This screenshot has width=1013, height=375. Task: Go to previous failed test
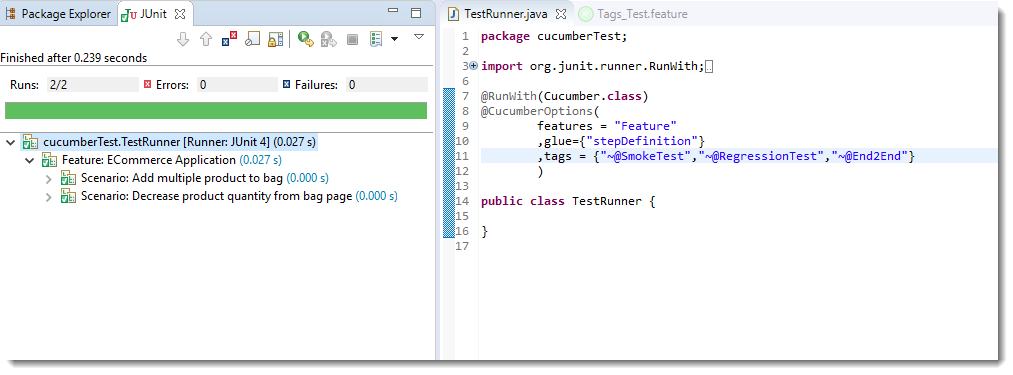(x=206, y=39)
